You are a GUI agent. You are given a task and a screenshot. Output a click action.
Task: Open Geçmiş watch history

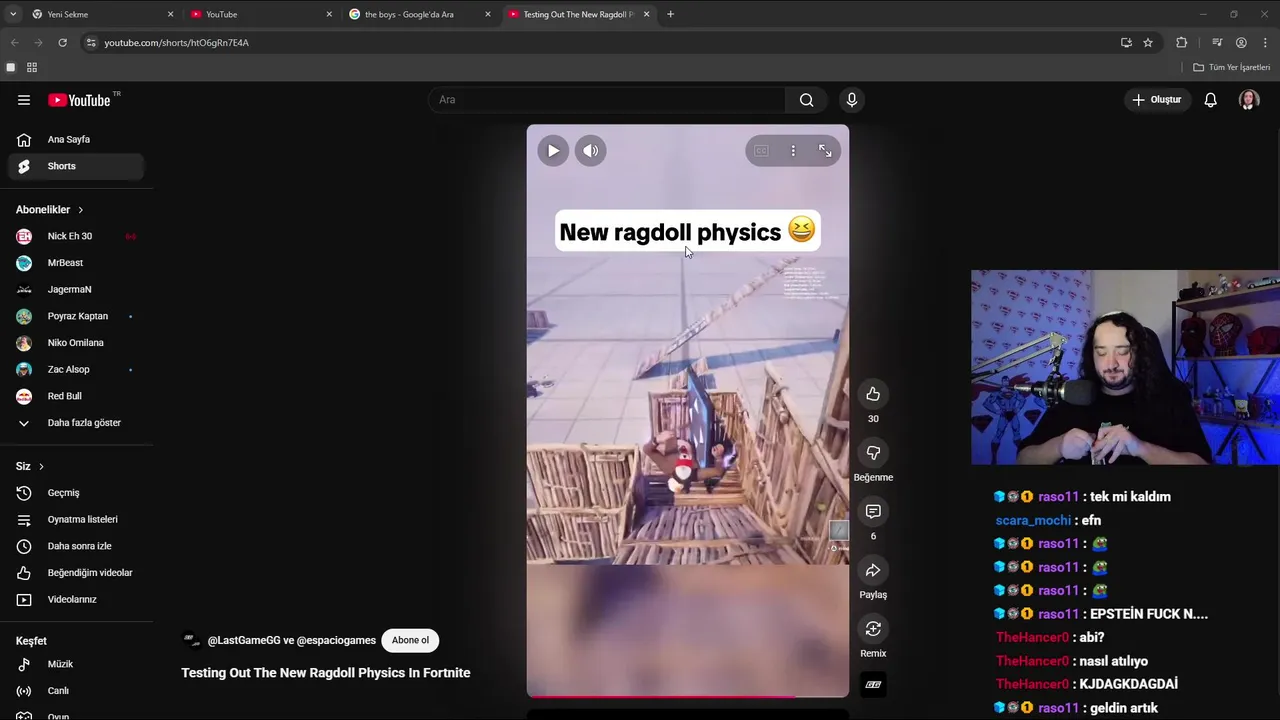tap(76, 493)
